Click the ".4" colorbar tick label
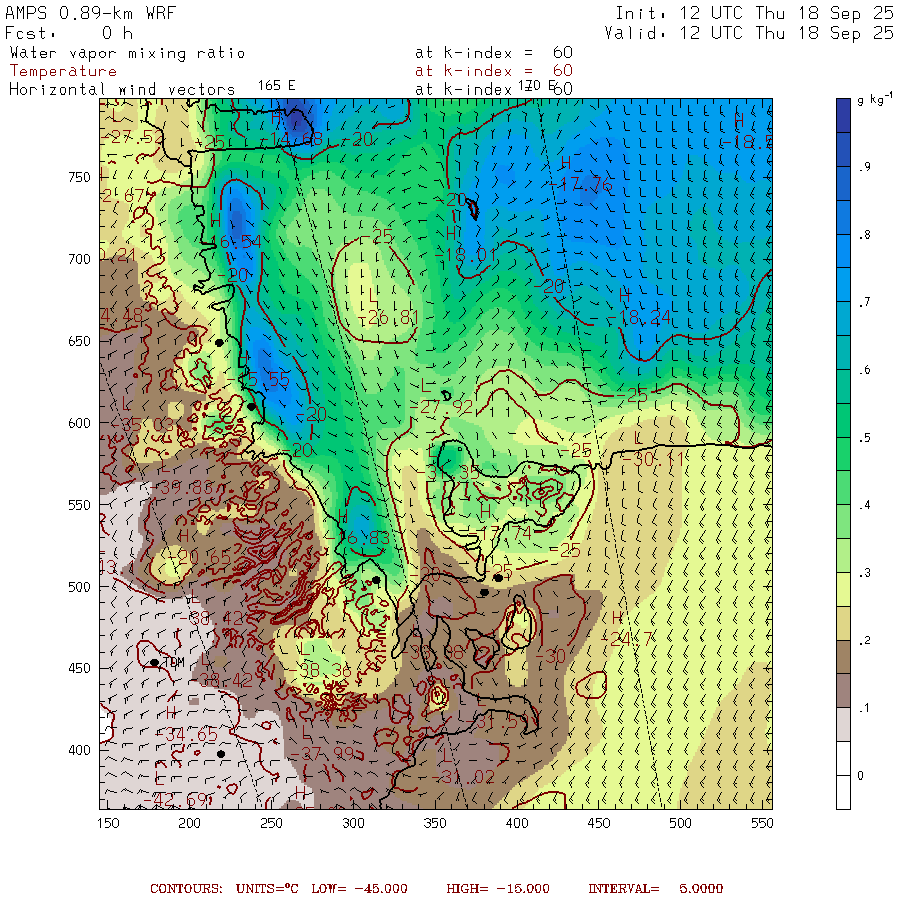 pos(865,505)
